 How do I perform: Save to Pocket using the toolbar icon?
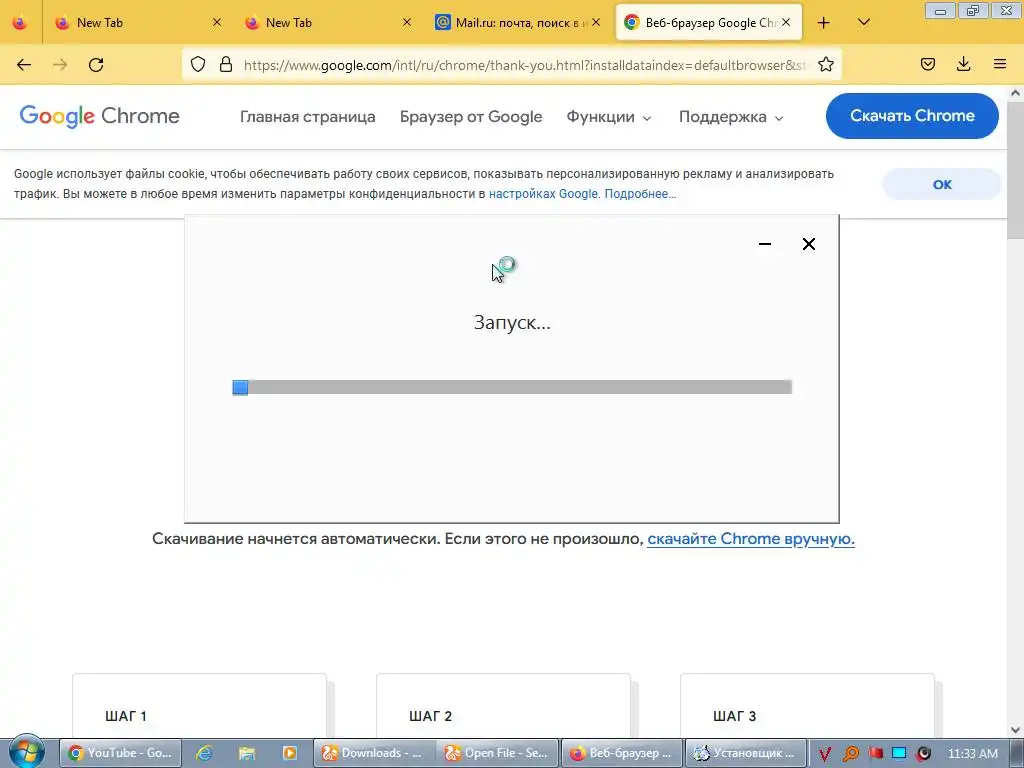point(927,64)
